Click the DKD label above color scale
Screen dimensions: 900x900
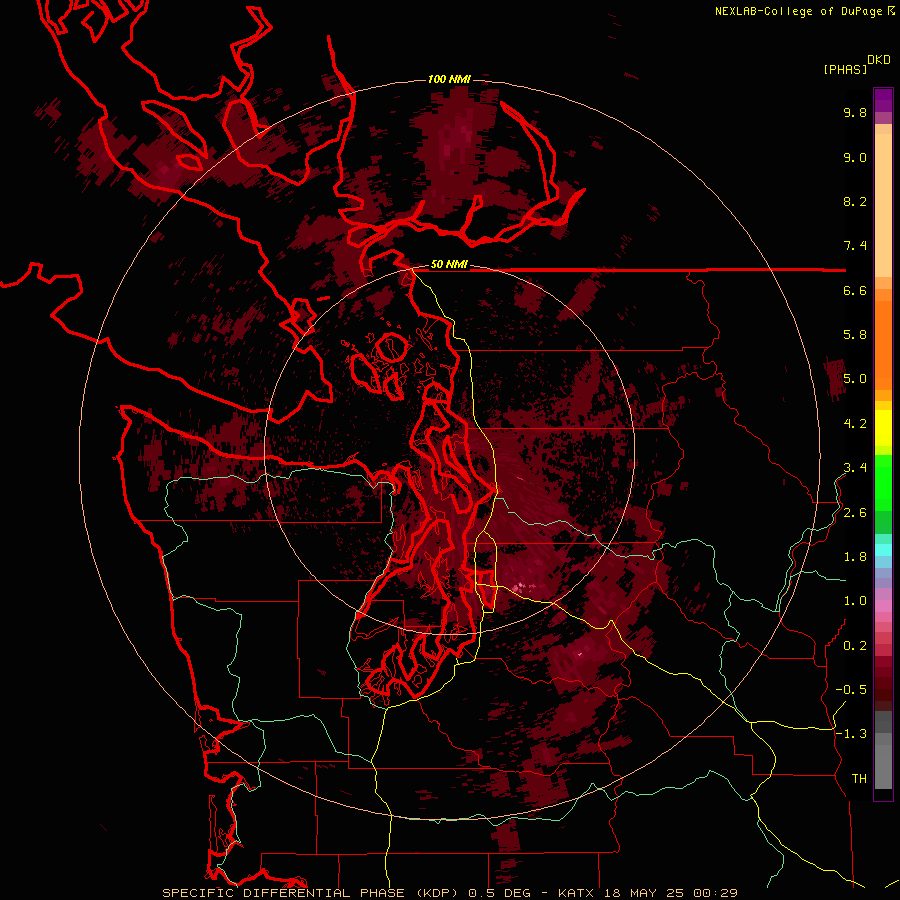(878, 59)
